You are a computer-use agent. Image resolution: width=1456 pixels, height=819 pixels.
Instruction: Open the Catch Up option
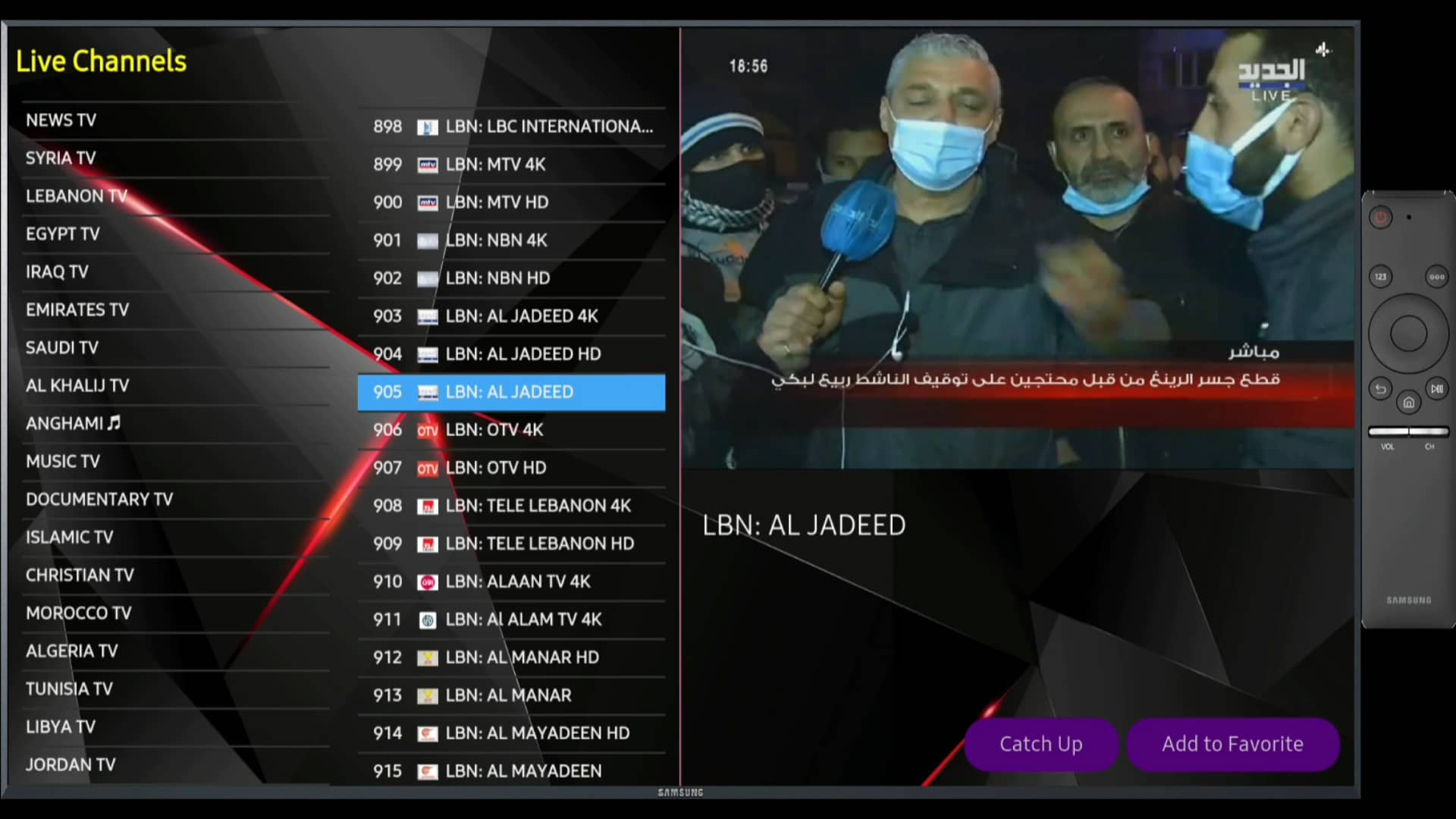click(1040, 744)
